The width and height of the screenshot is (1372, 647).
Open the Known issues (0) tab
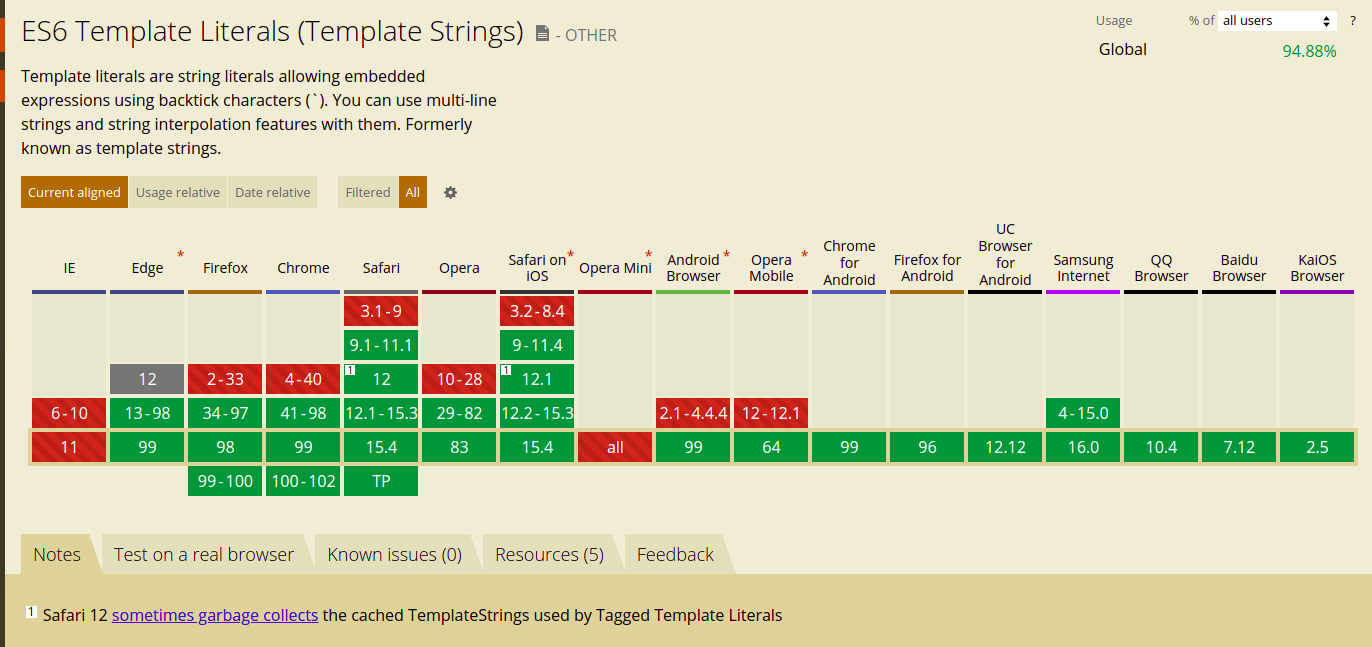394,555
